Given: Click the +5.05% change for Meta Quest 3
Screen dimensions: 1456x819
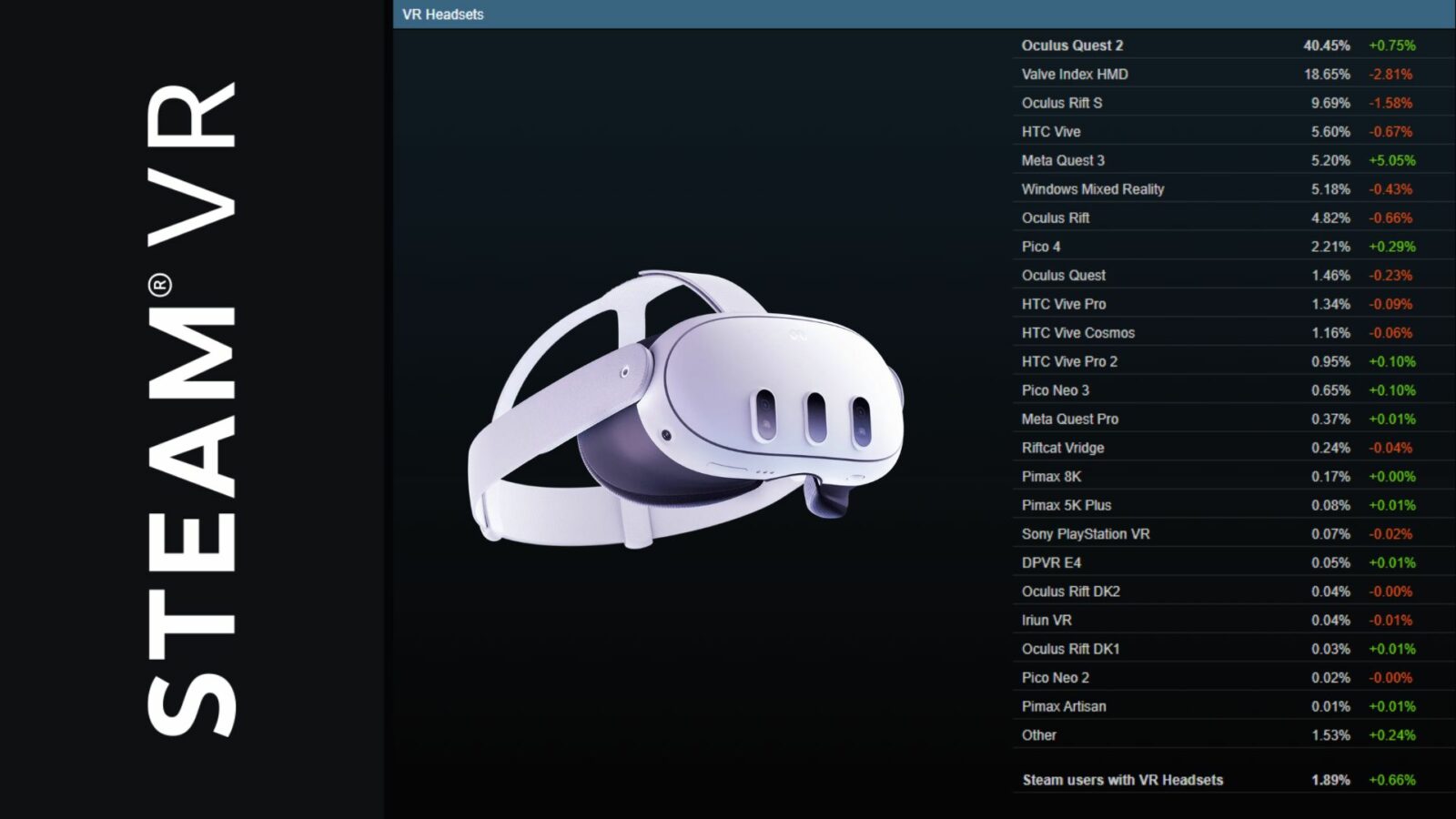Looking at the screenshot, I should click(1391, 160).
